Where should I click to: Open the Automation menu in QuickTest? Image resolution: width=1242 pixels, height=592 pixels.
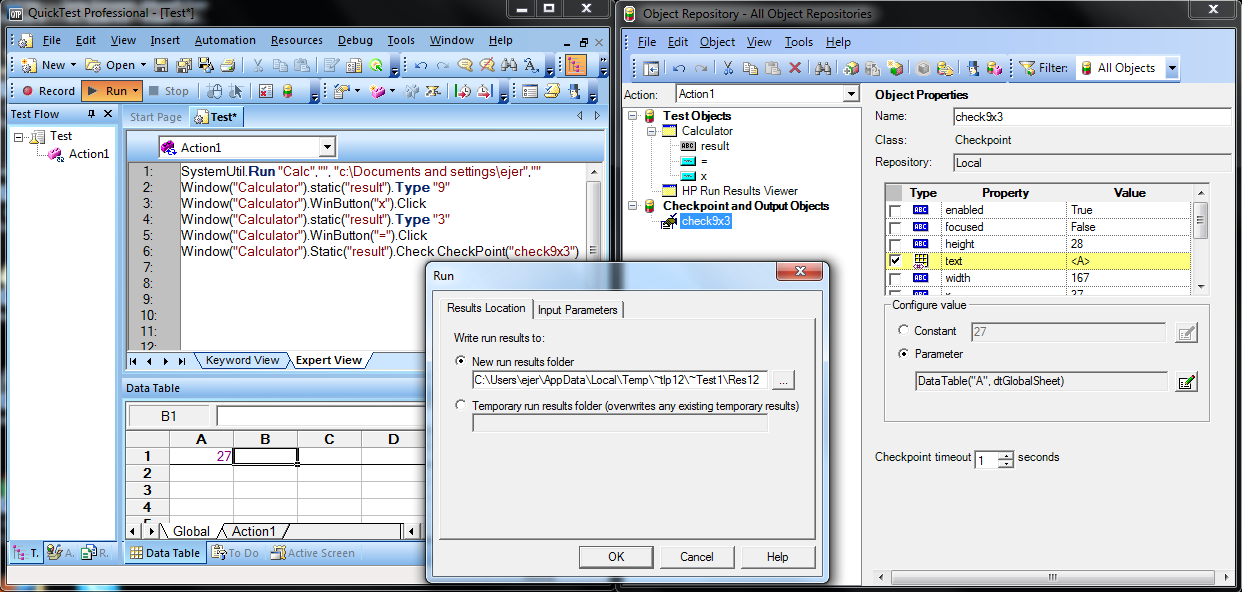tap(225, 41)
